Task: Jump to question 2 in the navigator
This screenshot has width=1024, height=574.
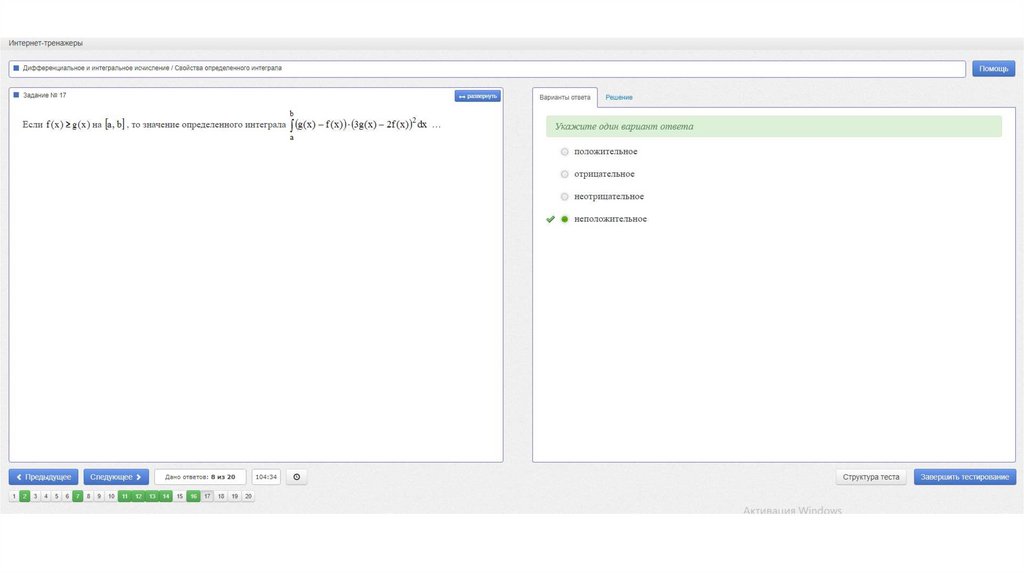Action: (25, 496)
